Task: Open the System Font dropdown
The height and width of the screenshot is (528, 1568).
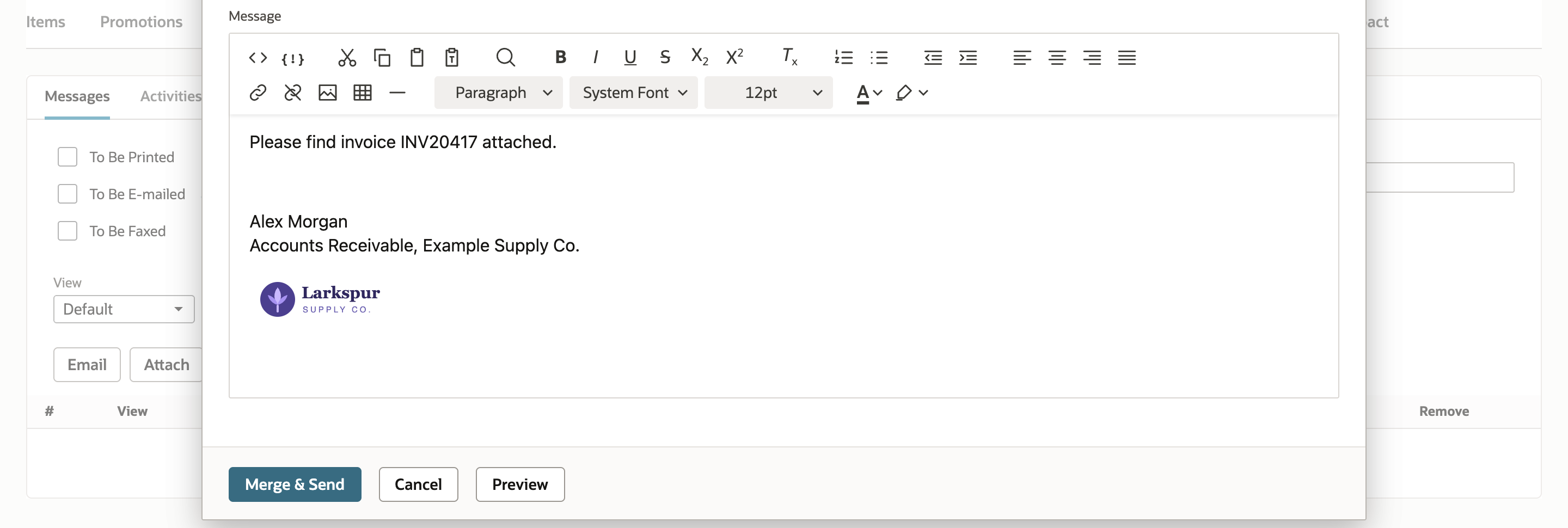Action: pos(633,93)
